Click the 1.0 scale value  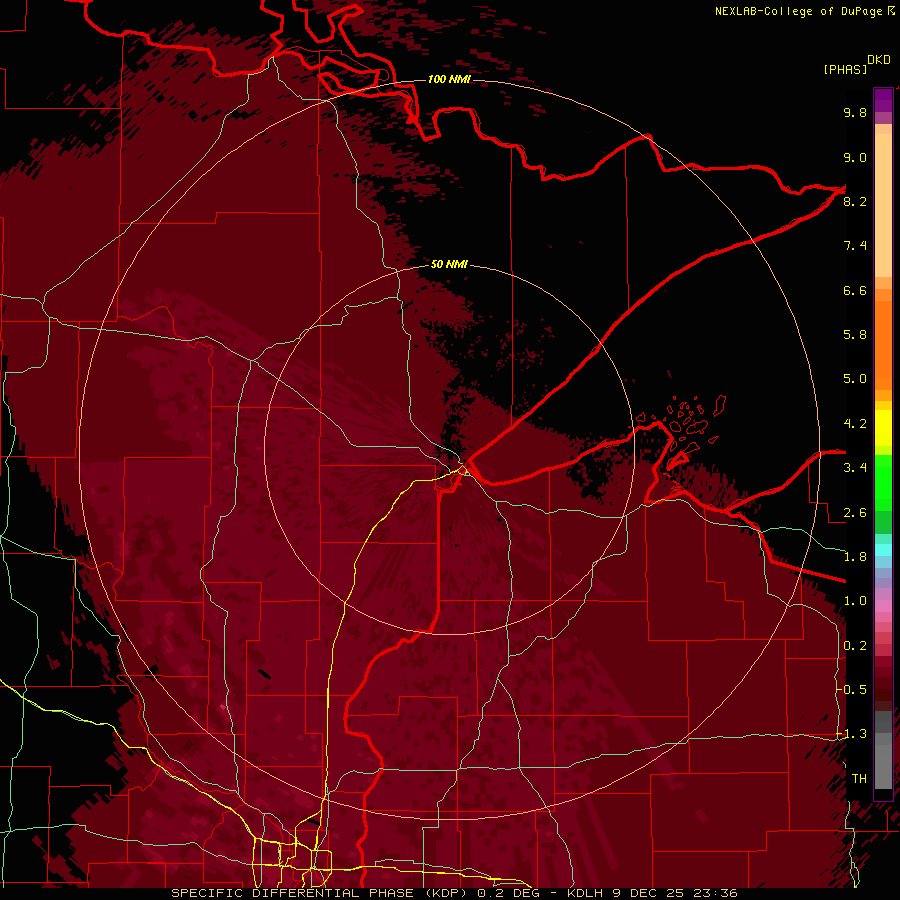855,602
